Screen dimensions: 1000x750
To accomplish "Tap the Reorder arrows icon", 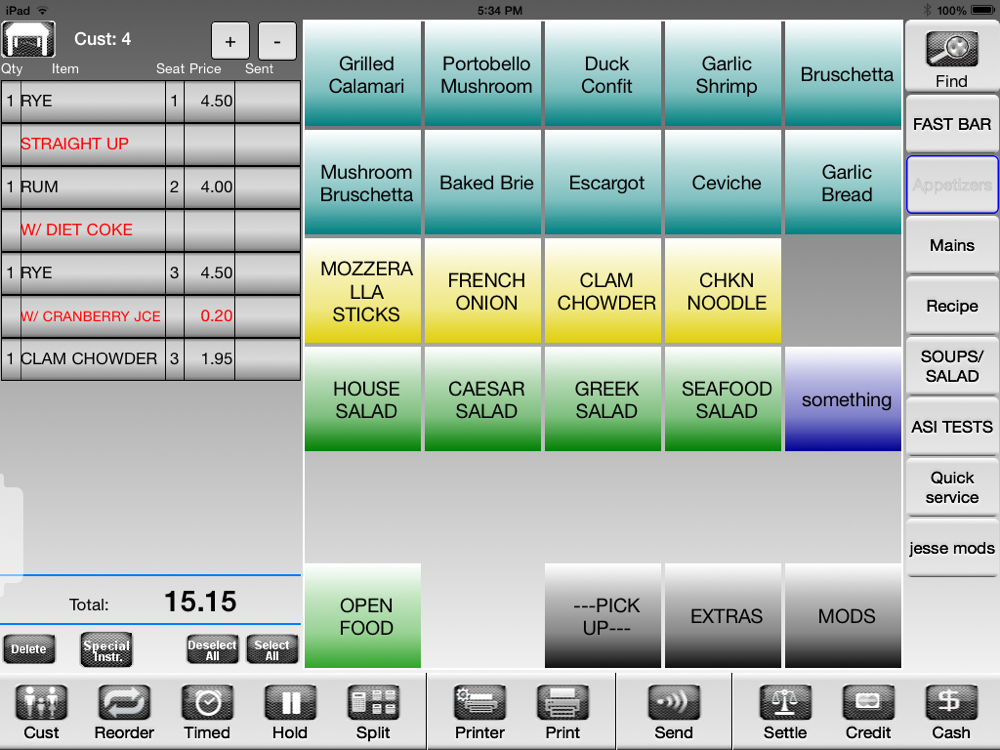I will 124,703.
